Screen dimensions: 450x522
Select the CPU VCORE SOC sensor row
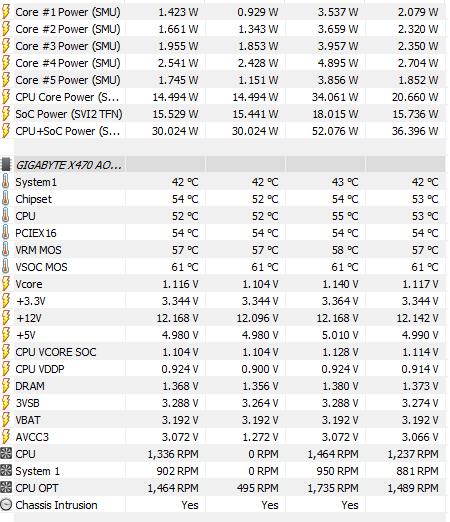point(223,352)
